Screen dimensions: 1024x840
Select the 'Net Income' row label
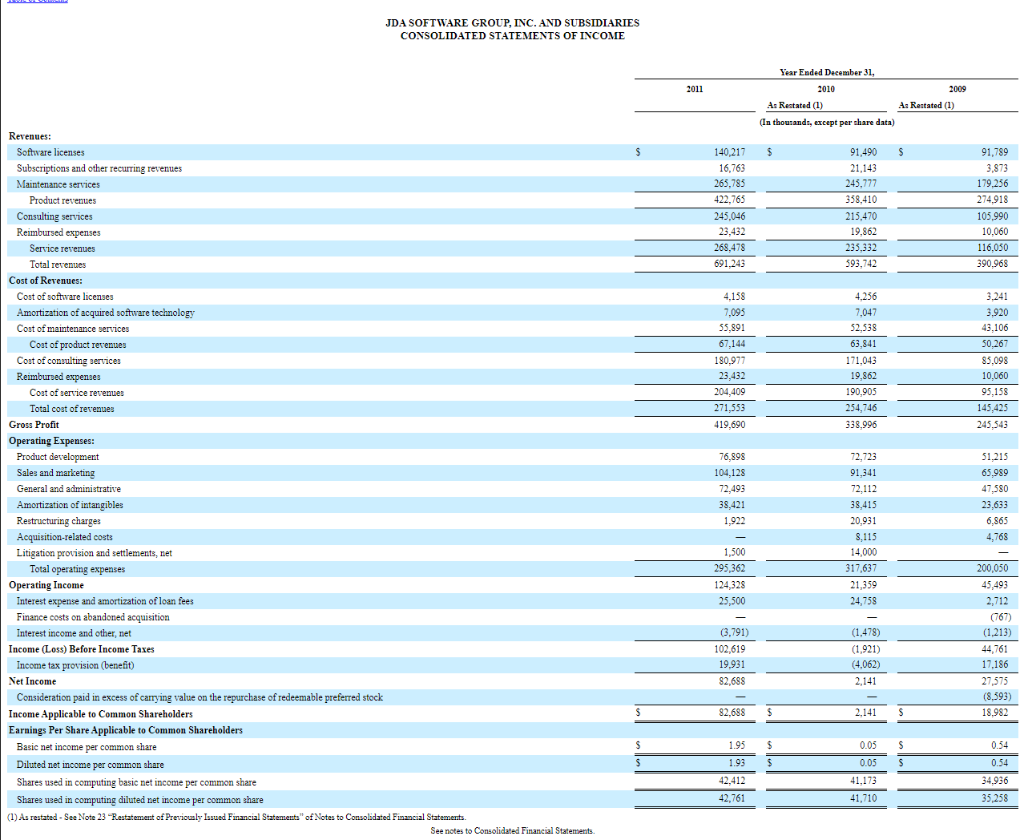pos(33,681)
